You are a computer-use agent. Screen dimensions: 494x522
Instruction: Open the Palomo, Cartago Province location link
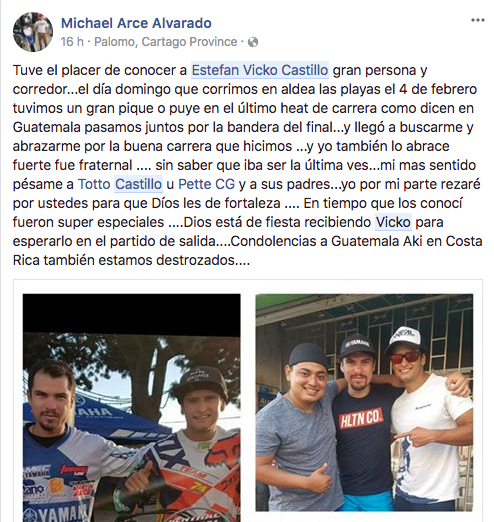click(165, 42)
